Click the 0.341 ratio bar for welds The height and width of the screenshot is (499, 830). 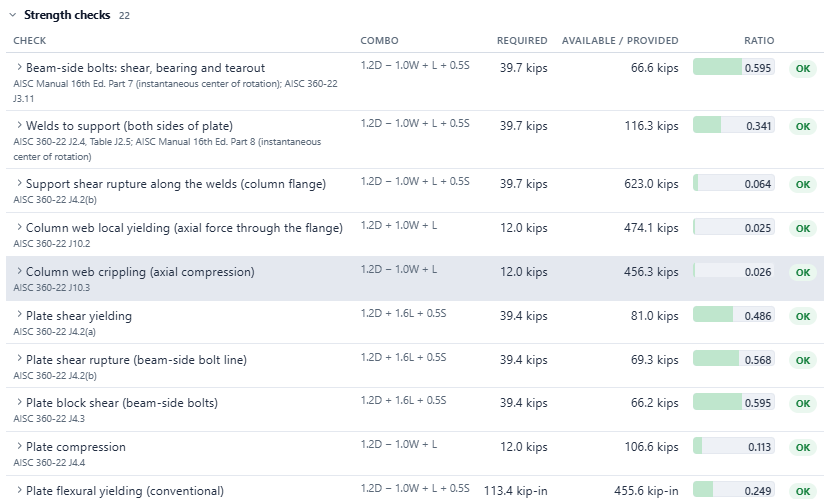[x=734, y=125]
